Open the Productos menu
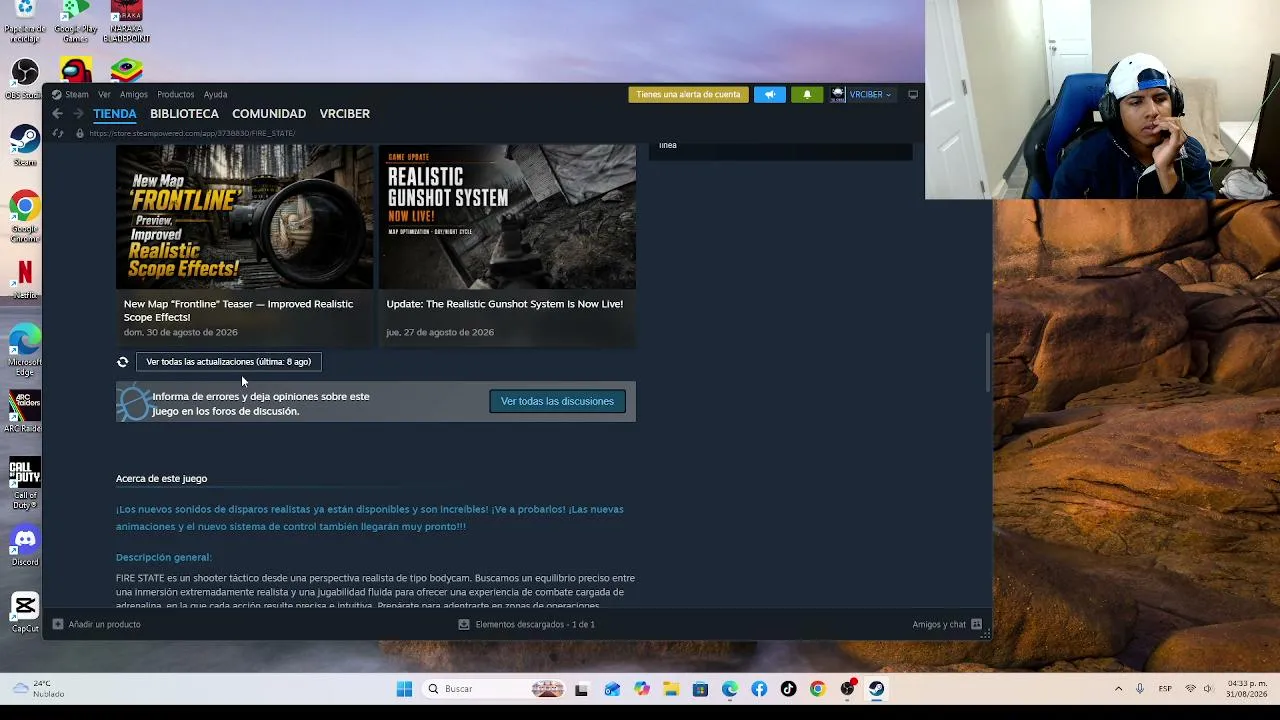Image resolution: width=1280 pixels, height=720 pixels. 176,95
